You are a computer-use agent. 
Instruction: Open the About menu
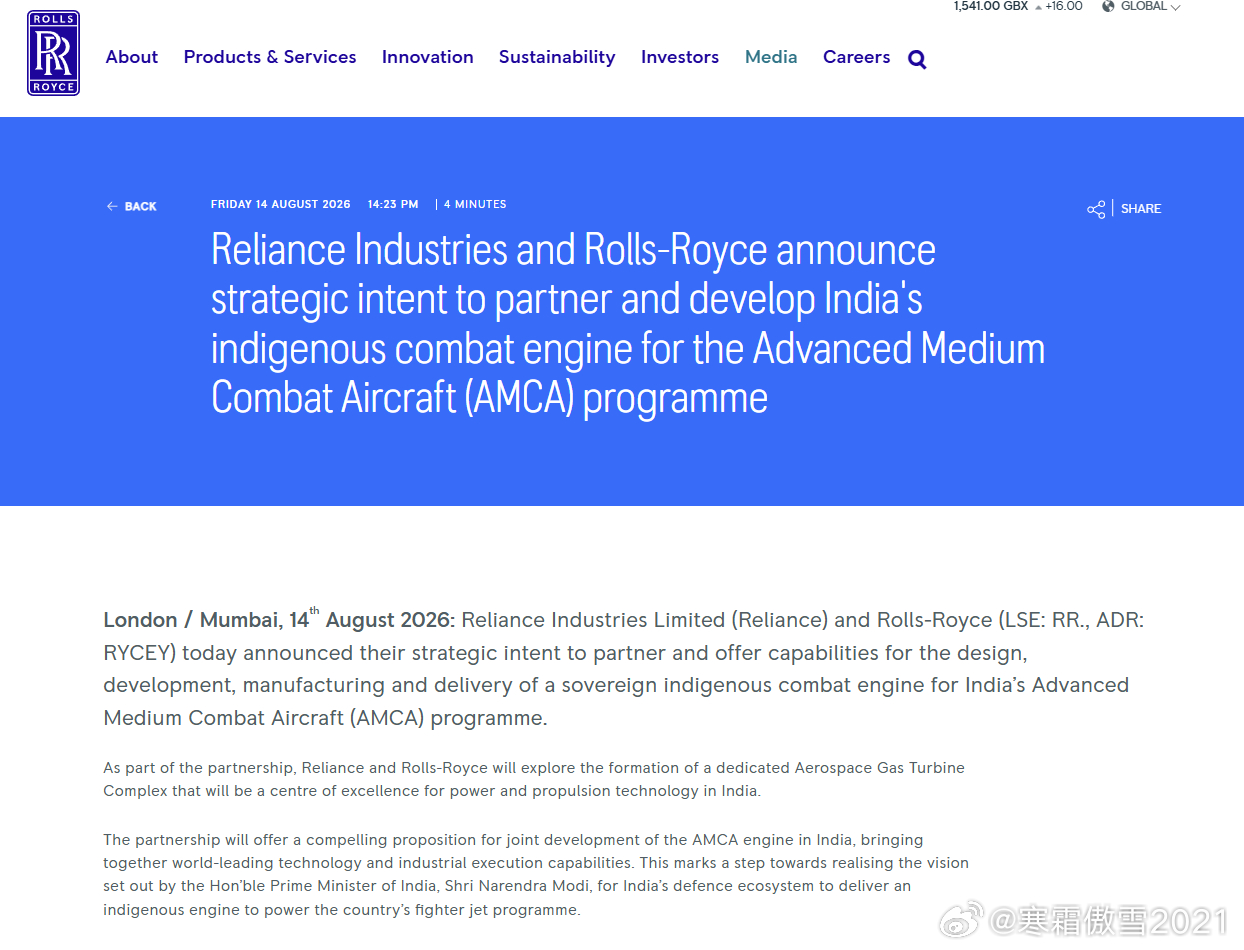click(132, 57)
